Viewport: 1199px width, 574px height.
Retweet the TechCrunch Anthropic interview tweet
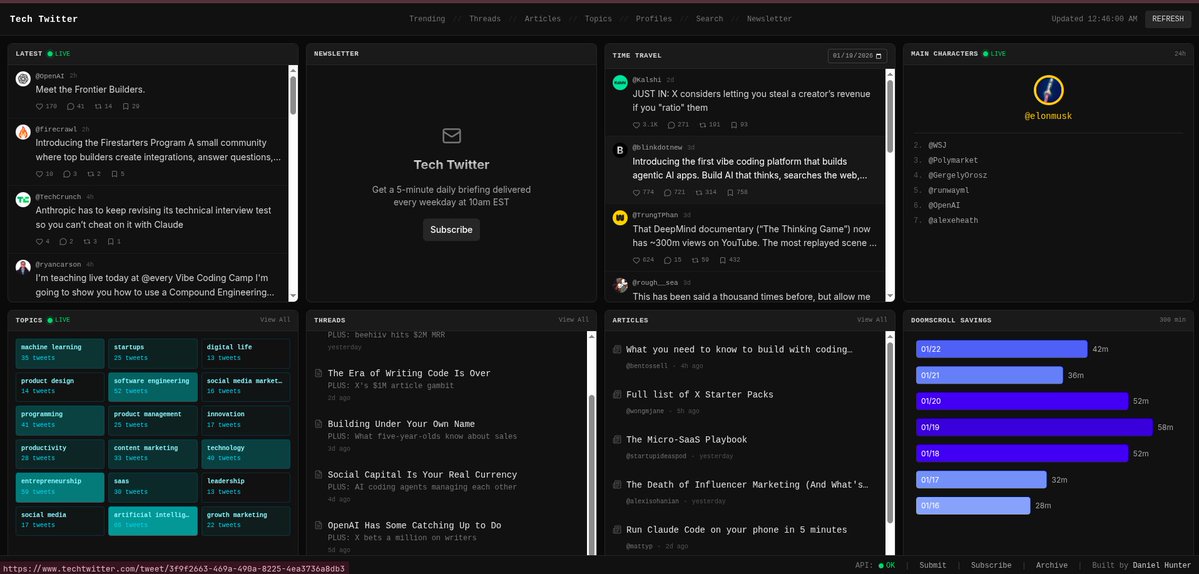[87, 242]
